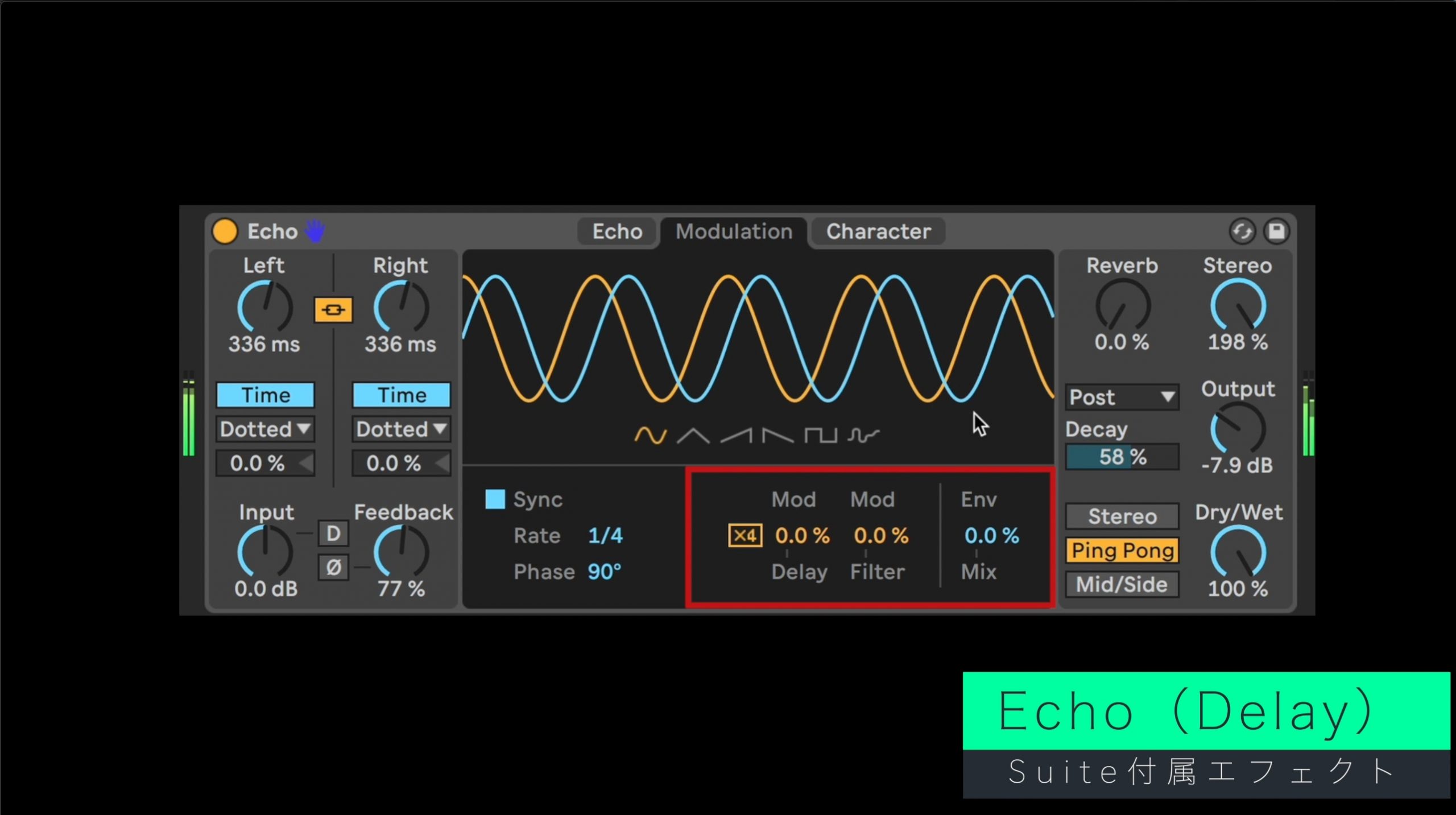Click the Dry/Wet knob
The image size is (1456, 815).
(x=1238, y=552)
